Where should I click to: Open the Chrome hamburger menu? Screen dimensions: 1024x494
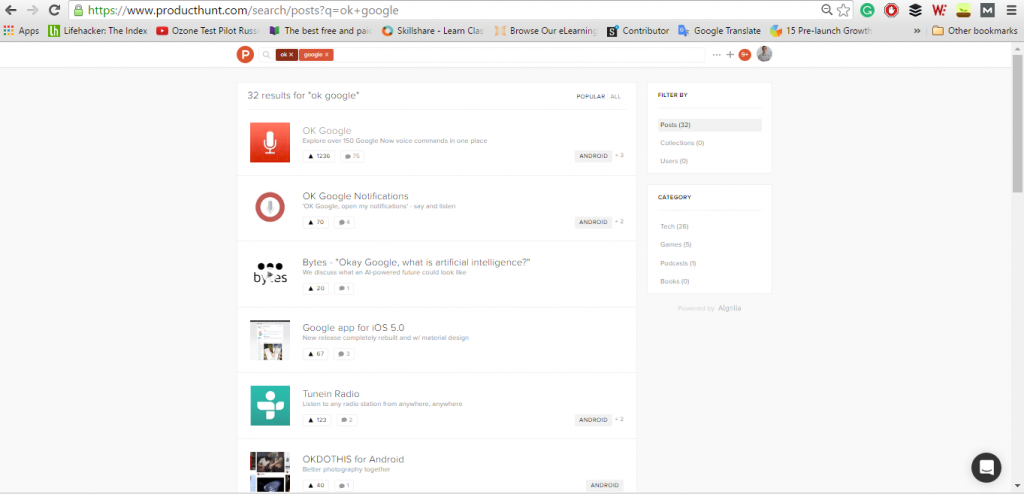coord(1011,10)
